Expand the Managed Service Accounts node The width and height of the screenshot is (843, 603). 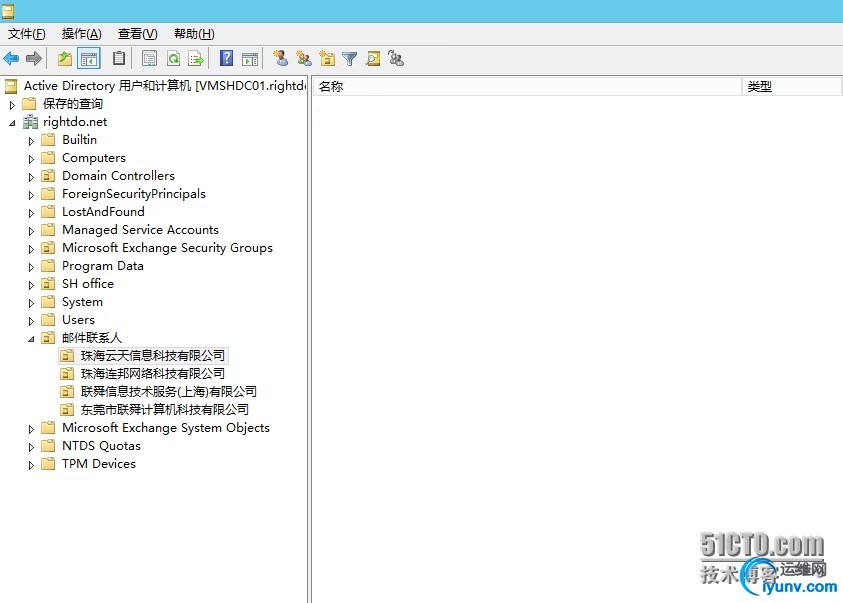point(31,231)
